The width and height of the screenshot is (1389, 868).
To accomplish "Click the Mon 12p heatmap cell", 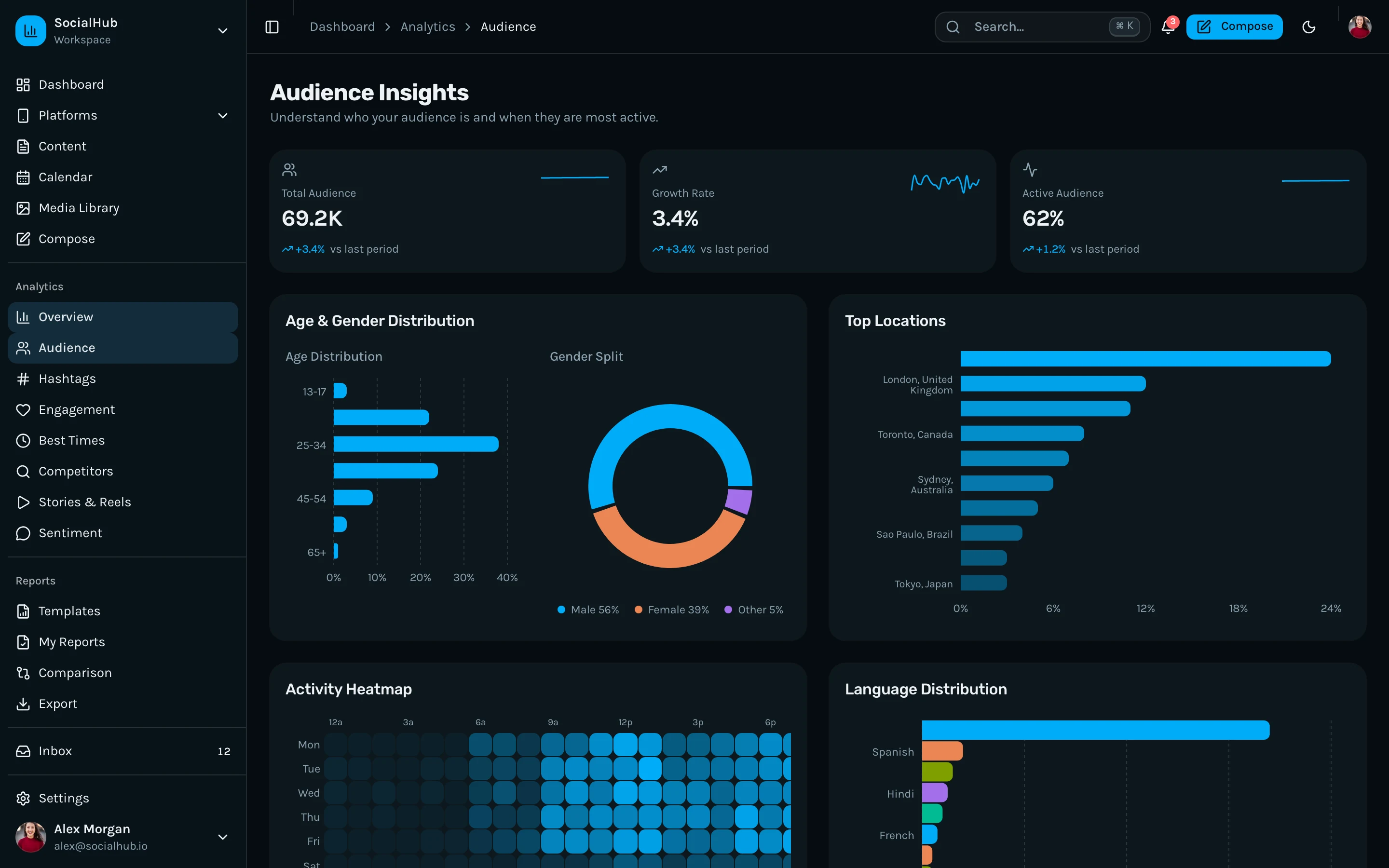I will coord(625,745).
